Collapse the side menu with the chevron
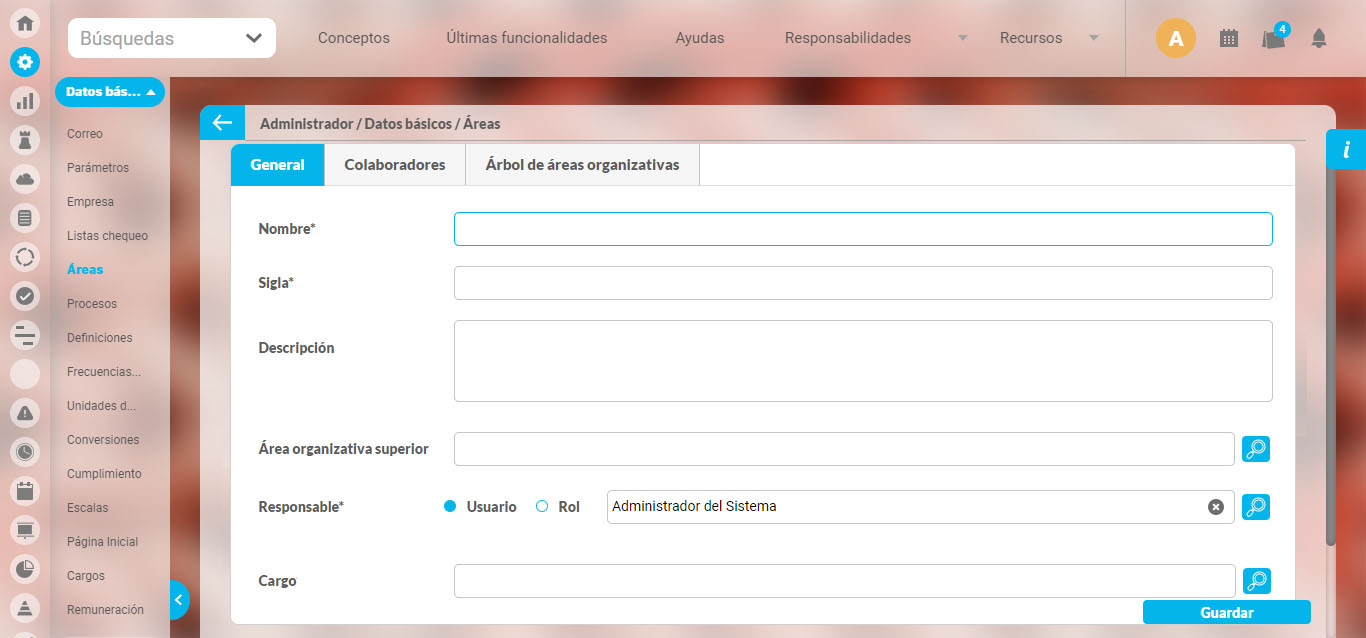The width and height of the screenshot is (1366, 638). [x=178, y=600]
